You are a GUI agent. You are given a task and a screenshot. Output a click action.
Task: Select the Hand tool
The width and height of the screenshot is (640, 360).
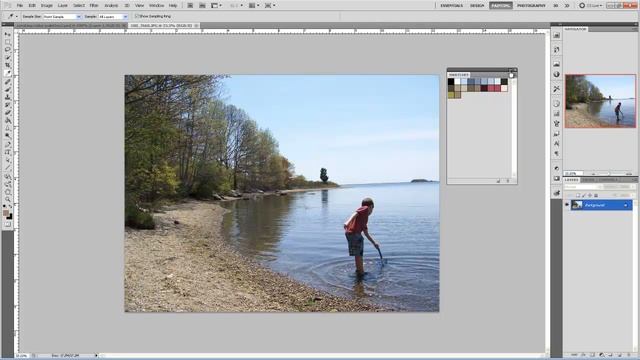point(8,192)
